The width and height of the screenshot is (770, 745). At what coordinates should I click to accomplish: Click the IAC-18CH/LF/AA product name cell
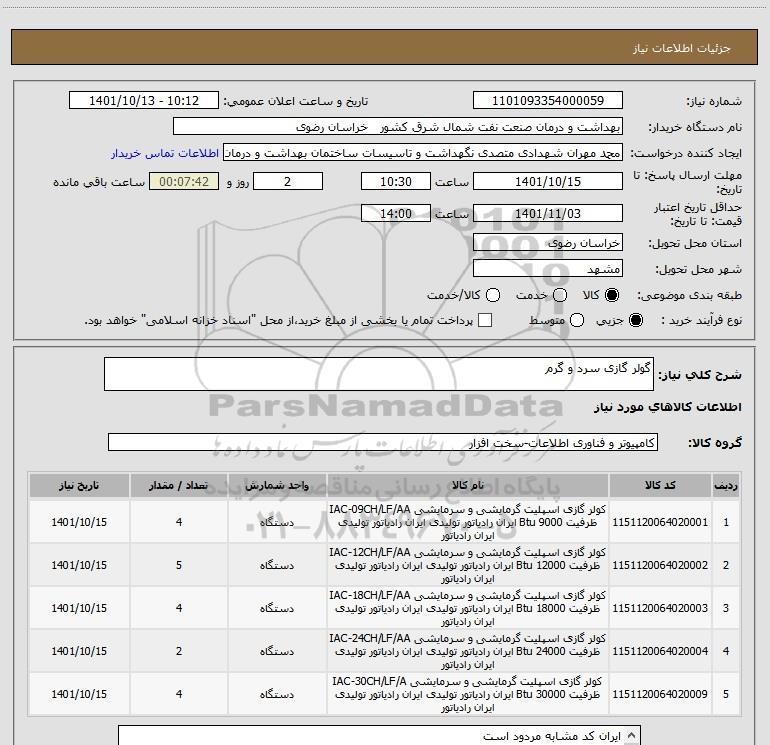click(x=468, y=608)
